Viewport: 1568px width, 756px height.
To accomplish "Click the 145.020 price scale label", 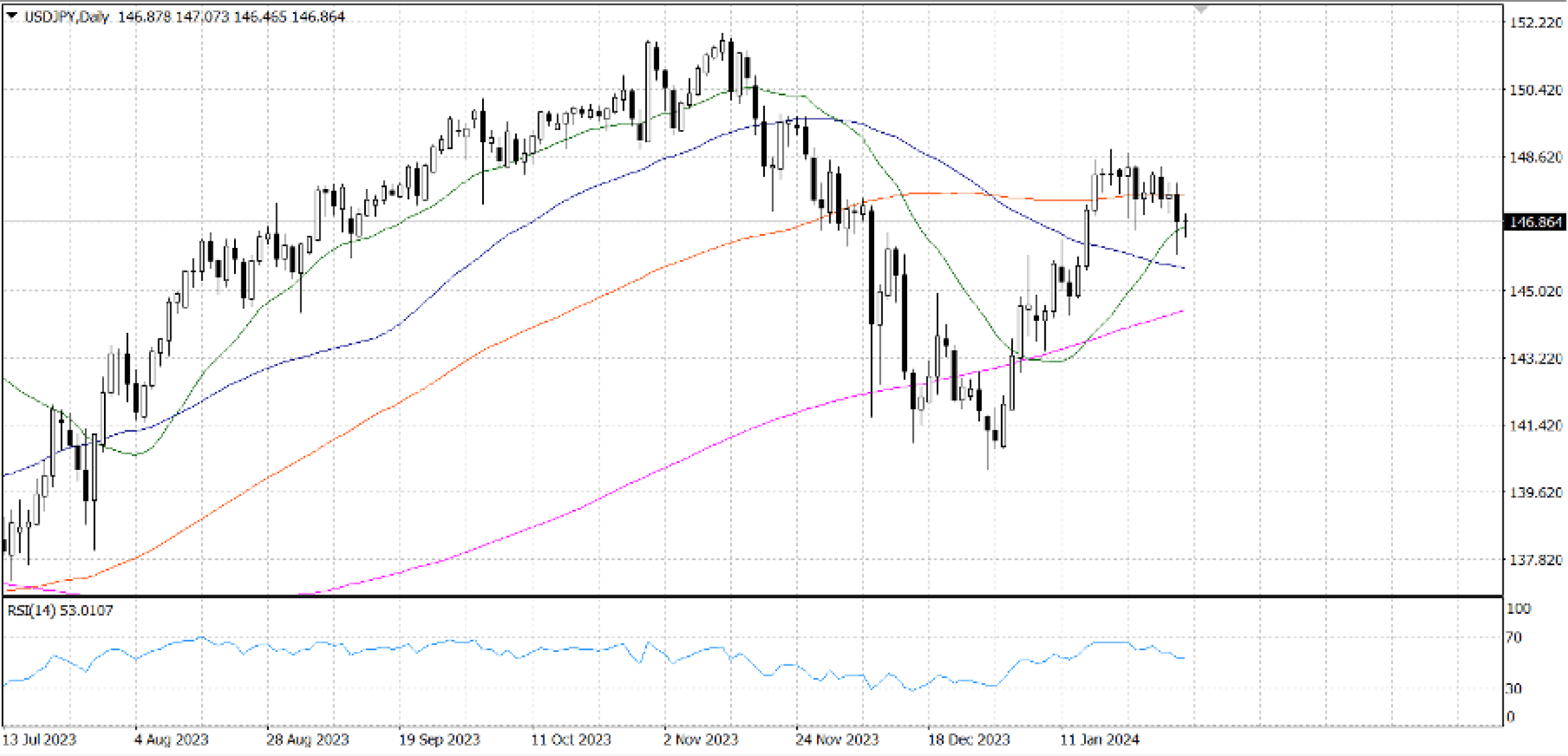I will [x=1535, y=291].
